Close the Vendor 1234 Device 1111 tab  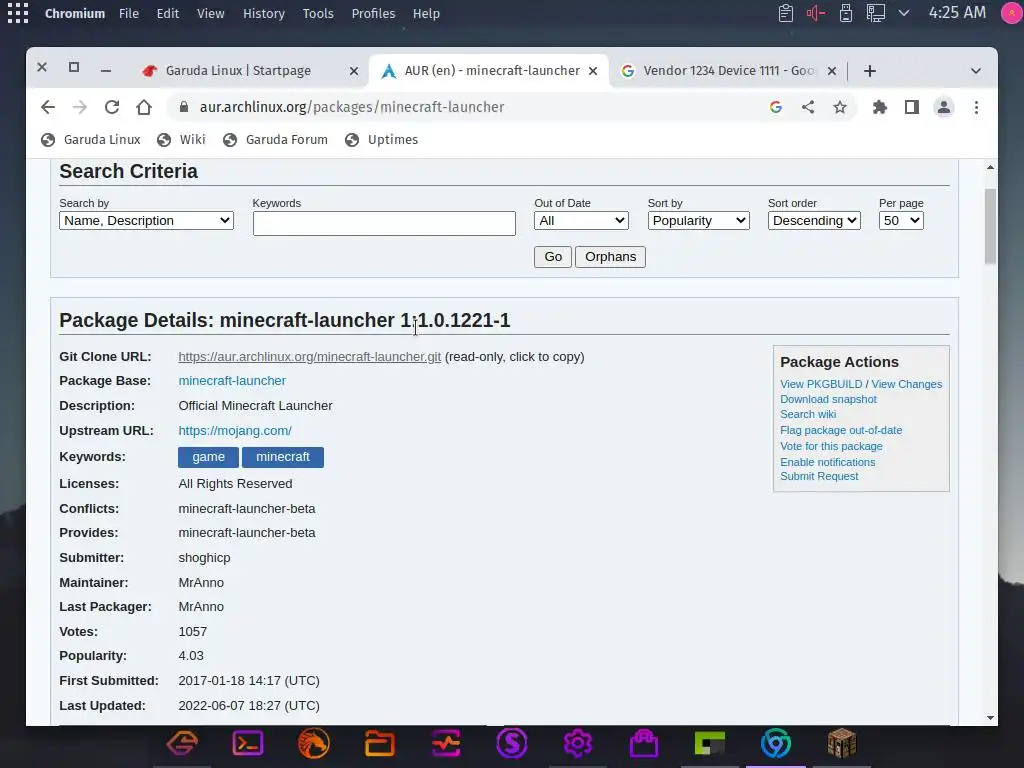[x=832, y=71]
